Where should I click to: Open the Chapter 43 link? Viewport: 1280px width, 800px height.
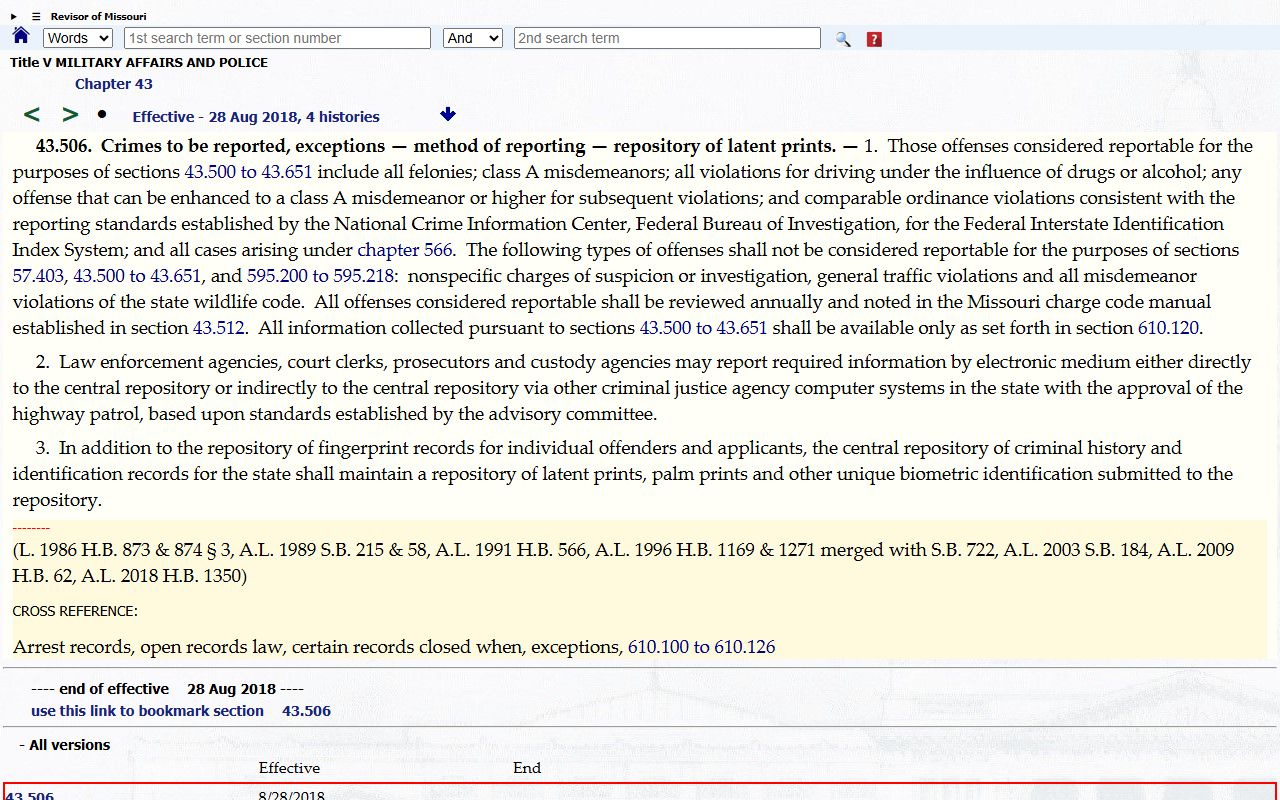[114, 84]
